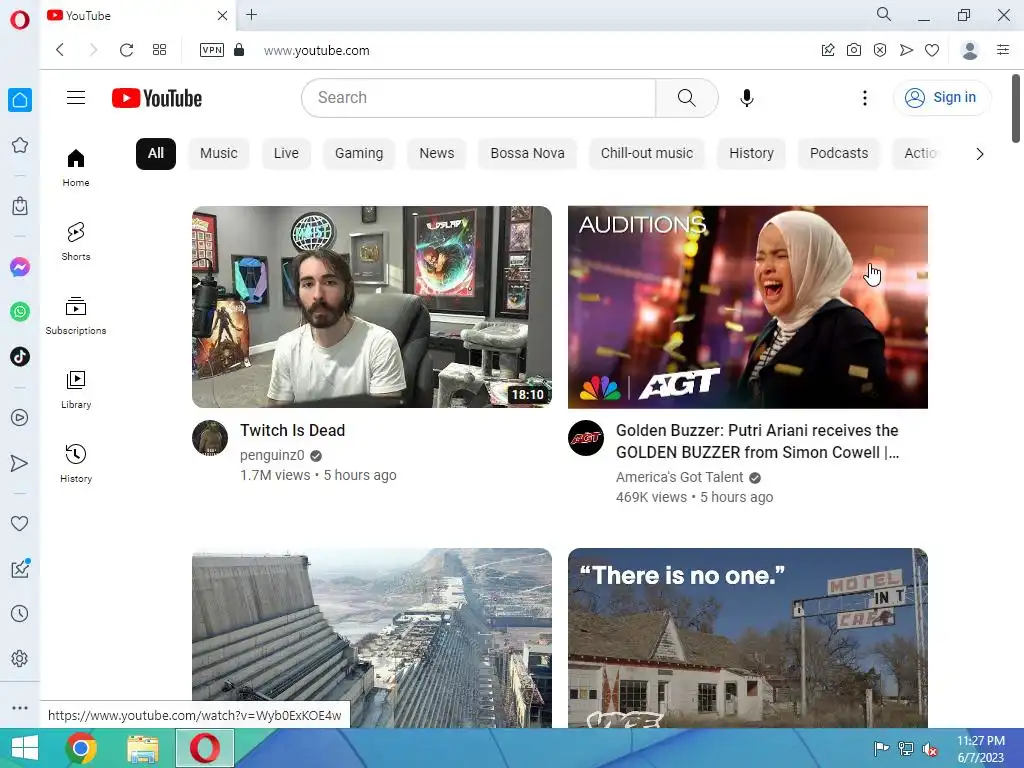Focus the YouTube Search field
Image resolution: width=1024 pixels, height=768 pixels.
click(x=479, y=98)
